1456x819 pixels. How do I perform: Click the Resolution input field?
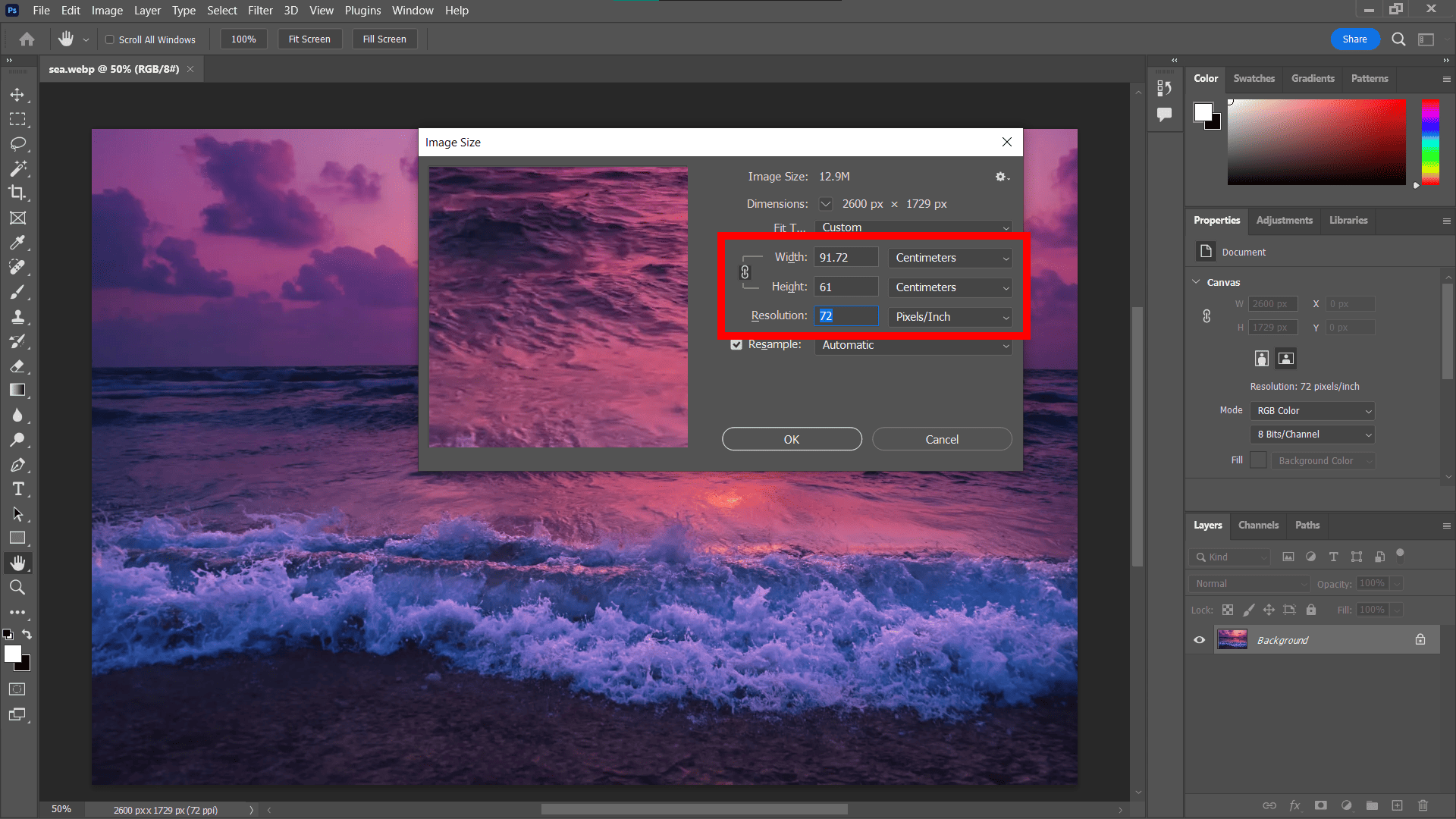pyautogui.click(x=846, y=315)
